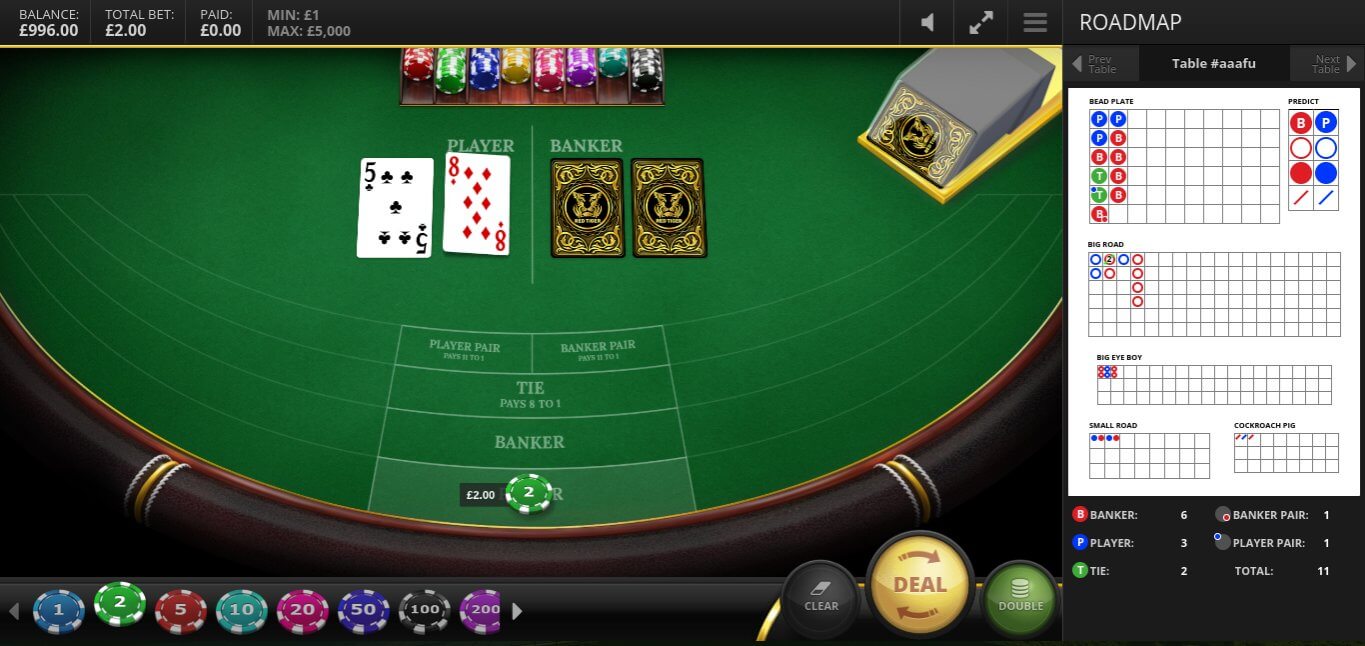Toggle the blue P predict button
1365x646 pixels.
[1326, 123]
